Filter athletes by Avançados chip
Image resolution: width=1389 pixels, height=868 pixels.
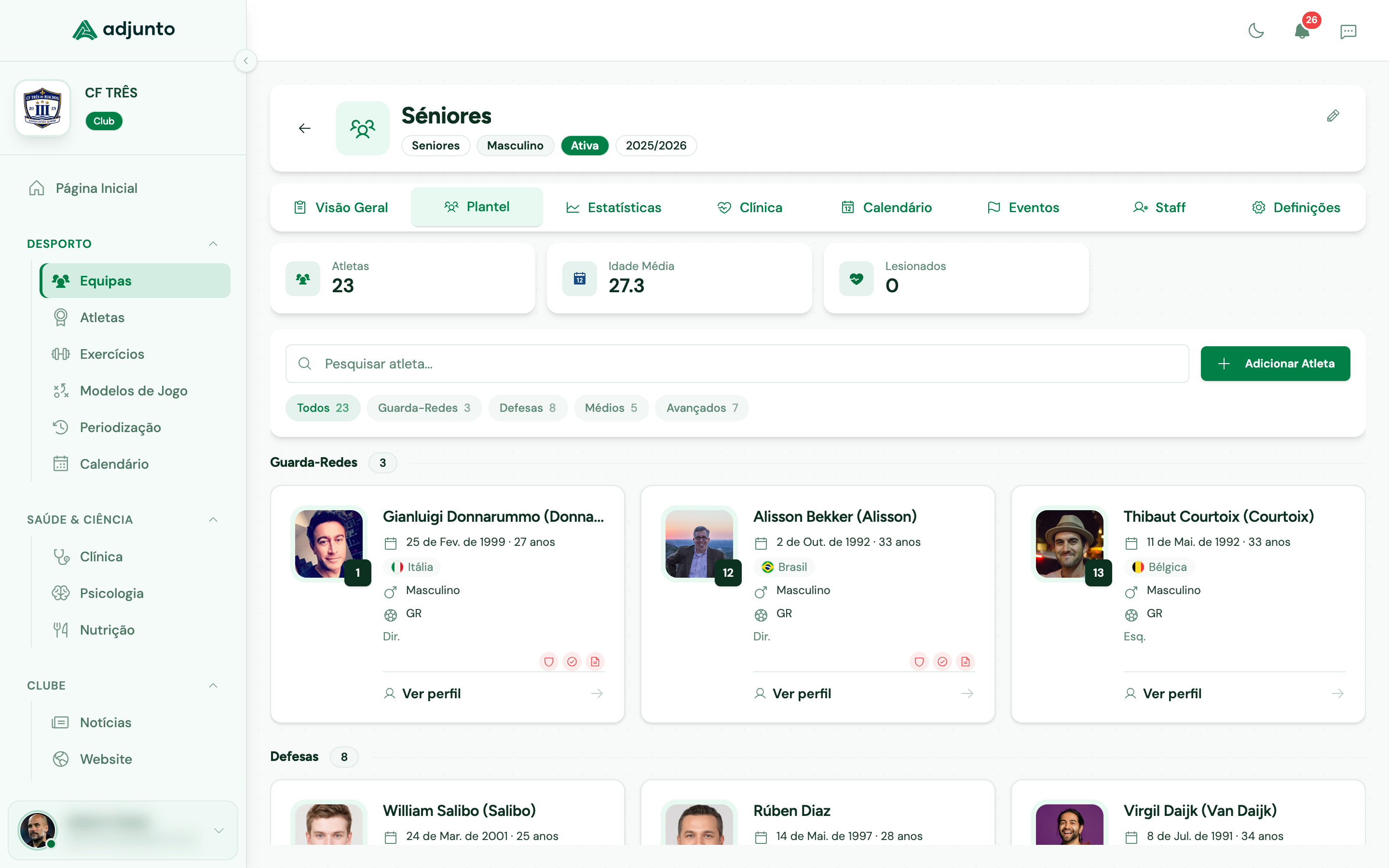[701, 407]
